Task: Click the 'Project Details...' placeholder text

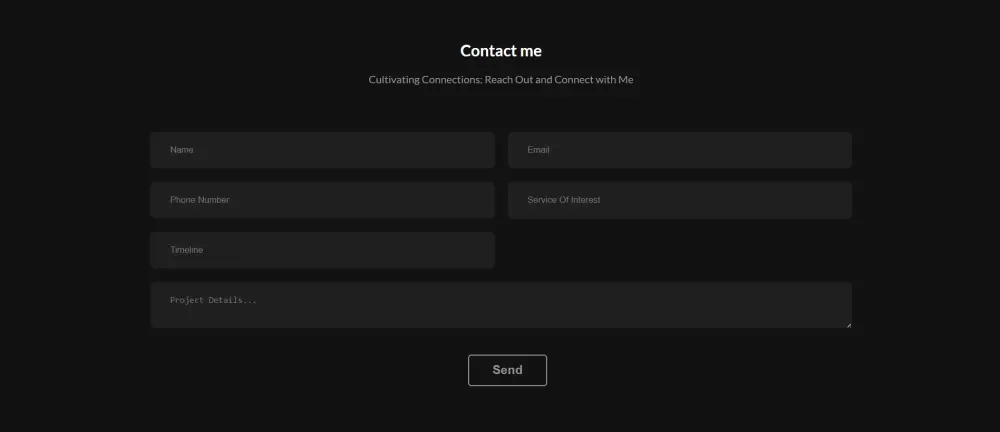Action: [x=214, y=300]
